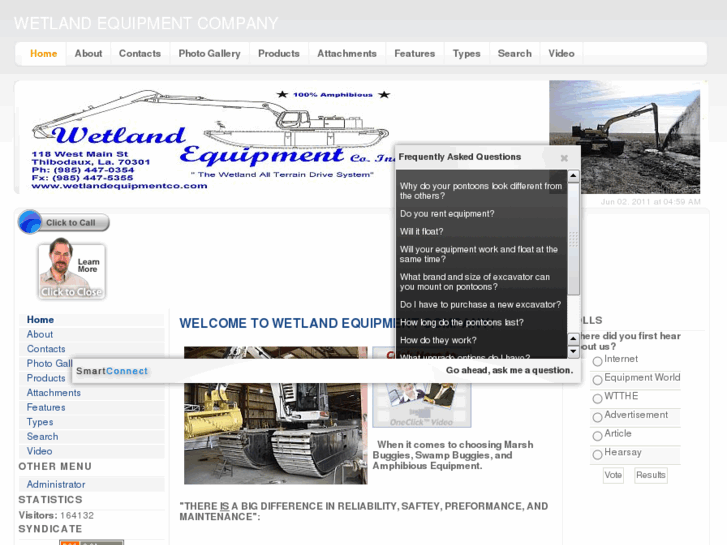Image resolution: width=727 pixels, height=545 pixels.
Task: Select the Advertisement poll option
Action: tap(597, 417)
